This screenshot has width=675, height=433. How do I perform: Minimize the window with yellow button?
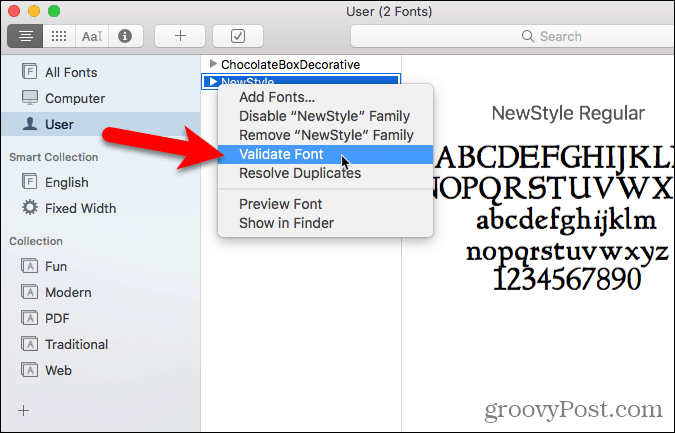click(34, 10)
